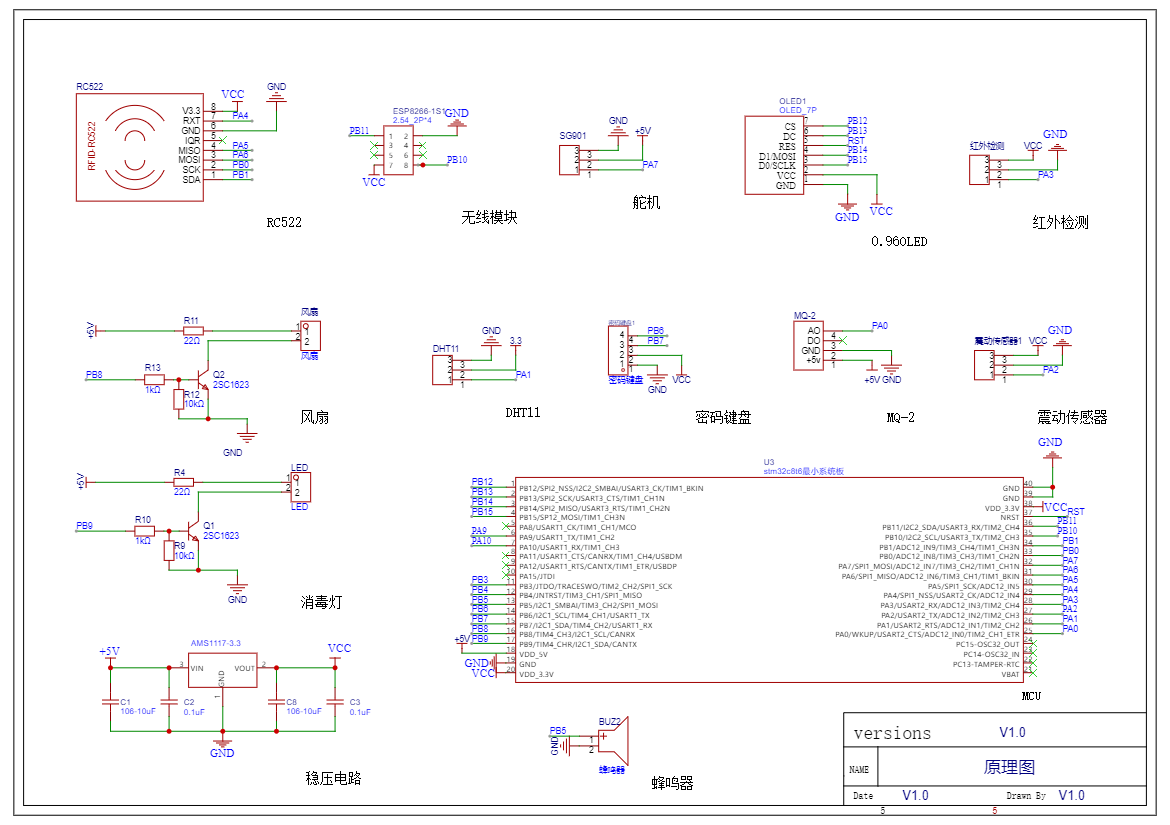Click the PA4 net label on RC522
The width and height of the screenshot is (1170, 825).
click(x=240, y=116)
